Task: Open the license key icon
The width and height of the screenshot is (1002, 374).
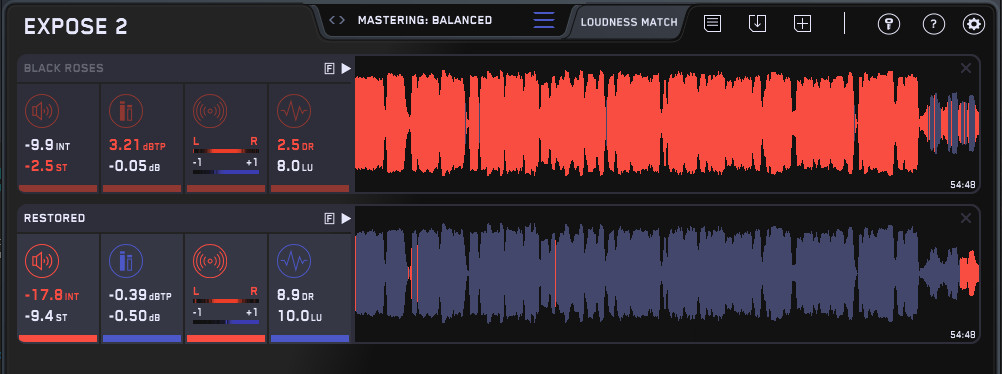Action: [889, 24]
